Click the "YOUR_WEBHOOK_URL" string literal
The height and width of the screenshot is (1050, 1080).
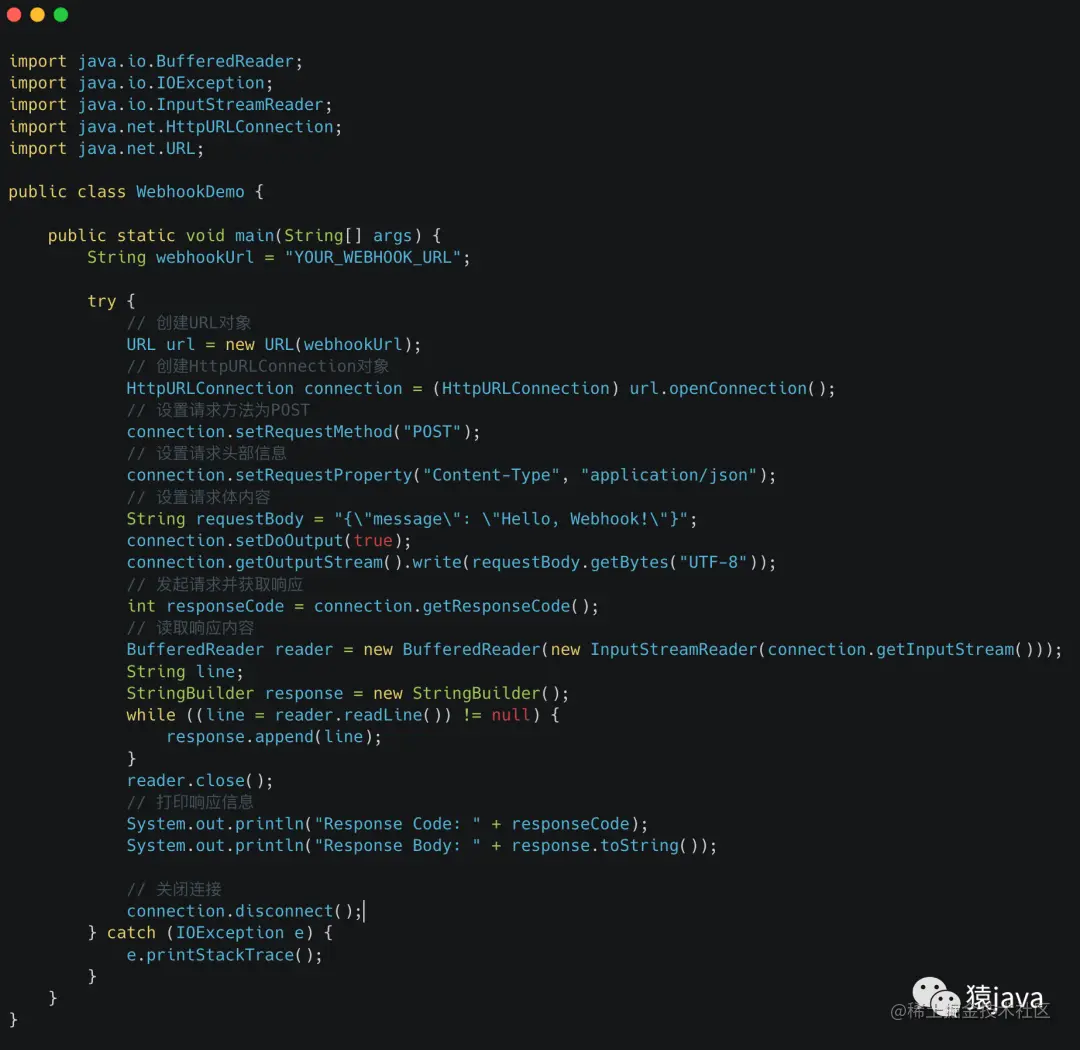[x=373, y=258]
